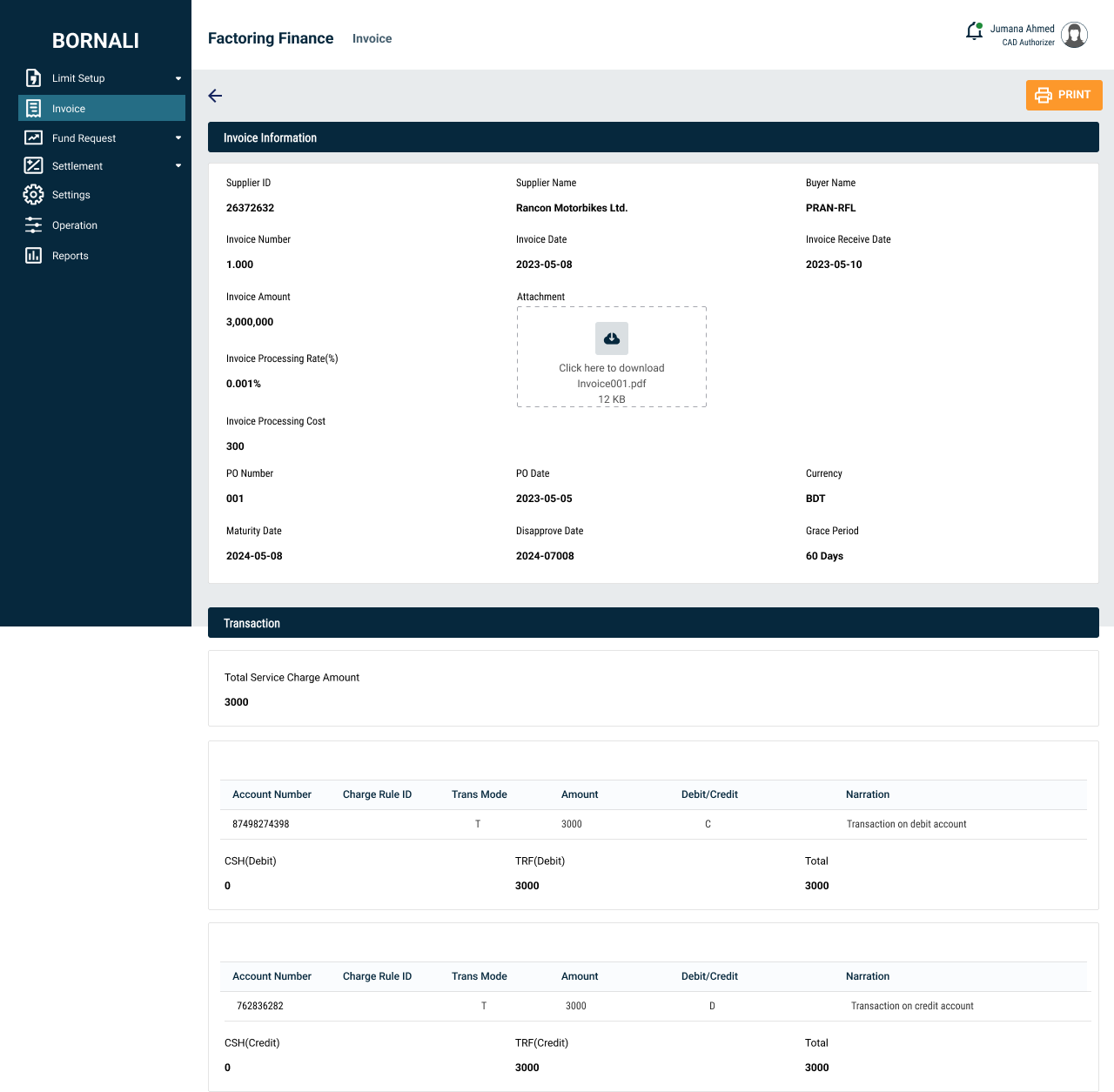The image size is (1114, 1092).
Task: Click the CSH(Credit) label
Action: (252, 1042)
